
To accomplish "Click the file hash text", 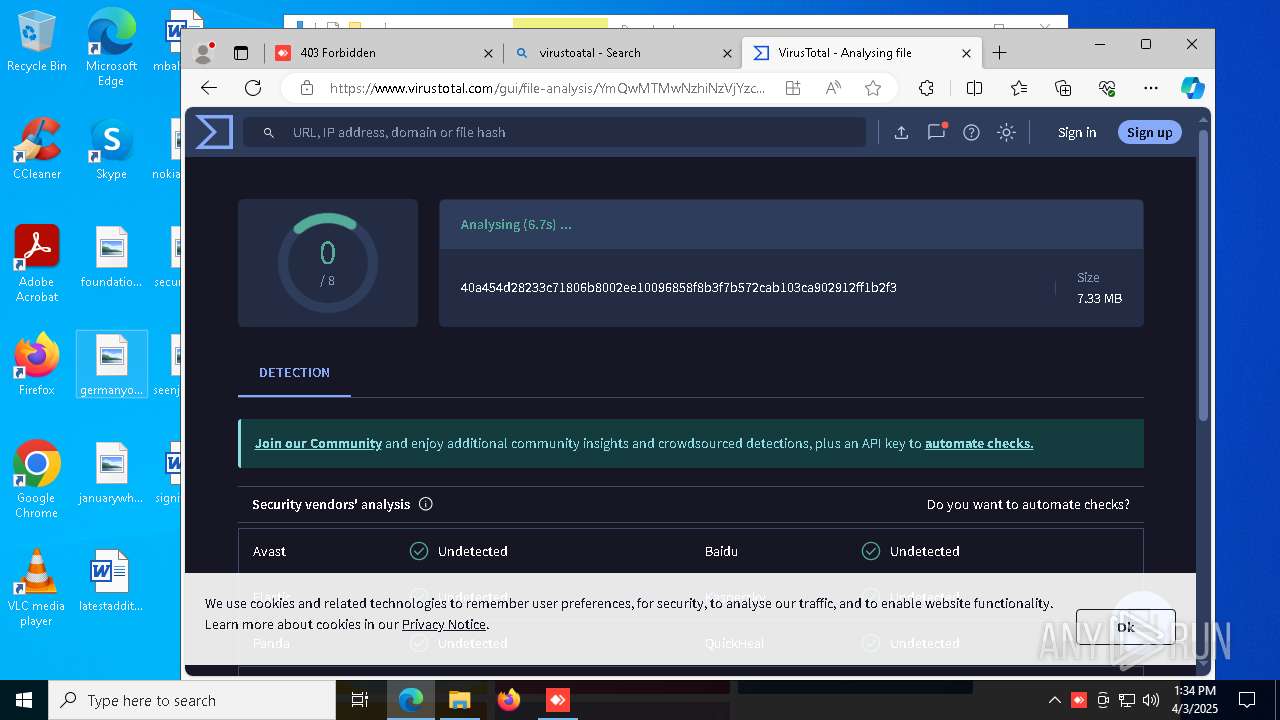I will [x=678, y=287].
